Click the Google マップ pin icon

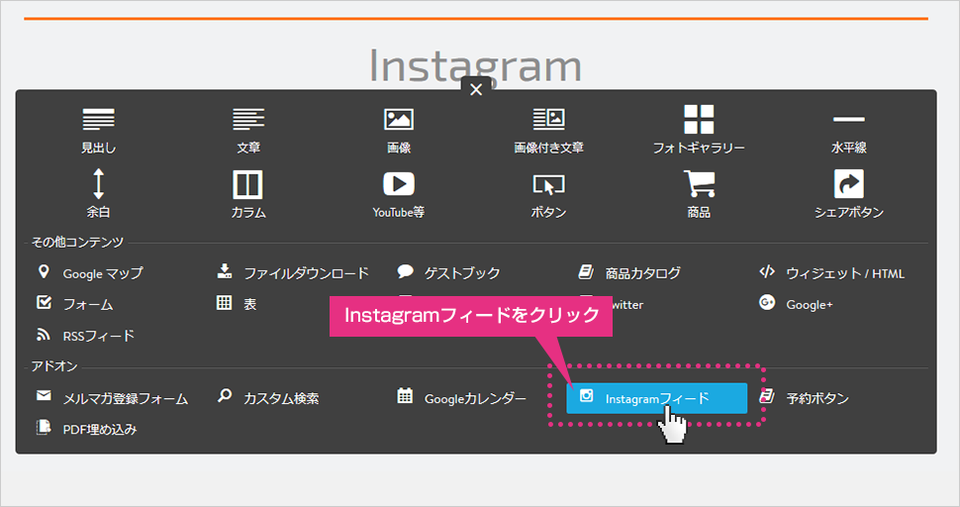click(x=43, y=271)
